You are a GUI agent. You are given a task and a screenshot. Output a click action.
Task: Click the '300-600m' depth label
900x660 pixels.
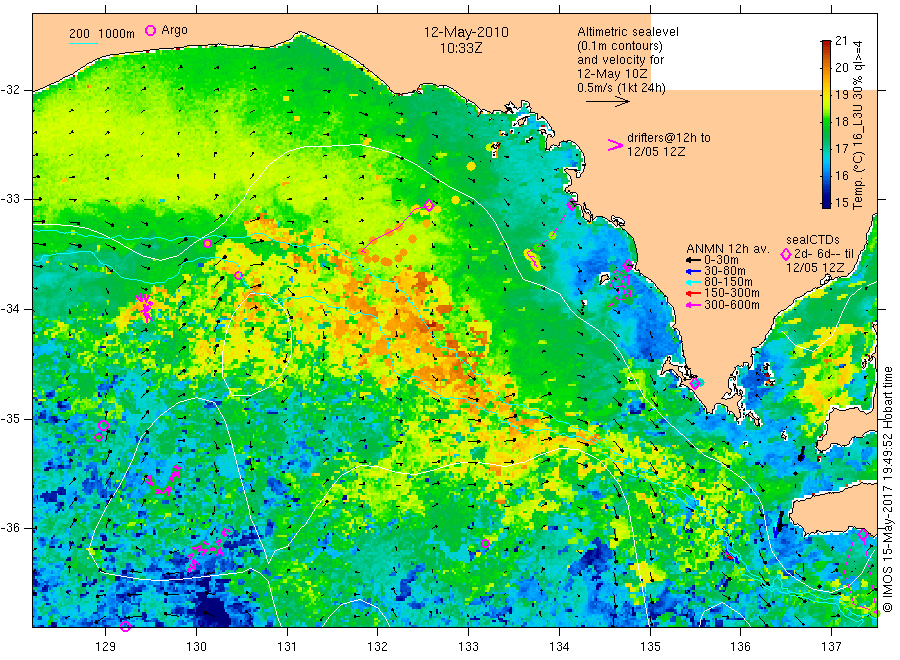point(732,305)
